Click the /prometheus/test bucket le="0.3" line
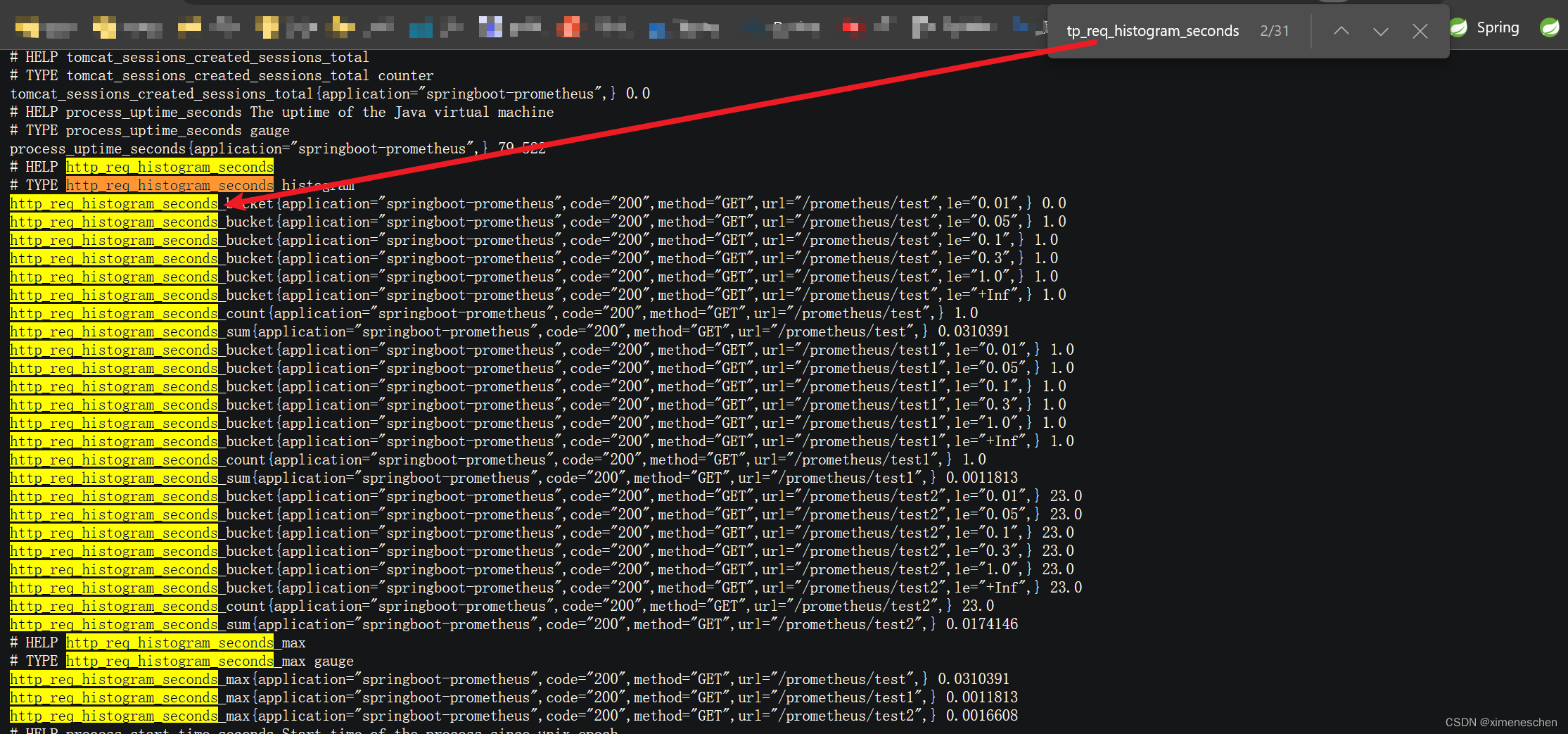 (534, 258)
